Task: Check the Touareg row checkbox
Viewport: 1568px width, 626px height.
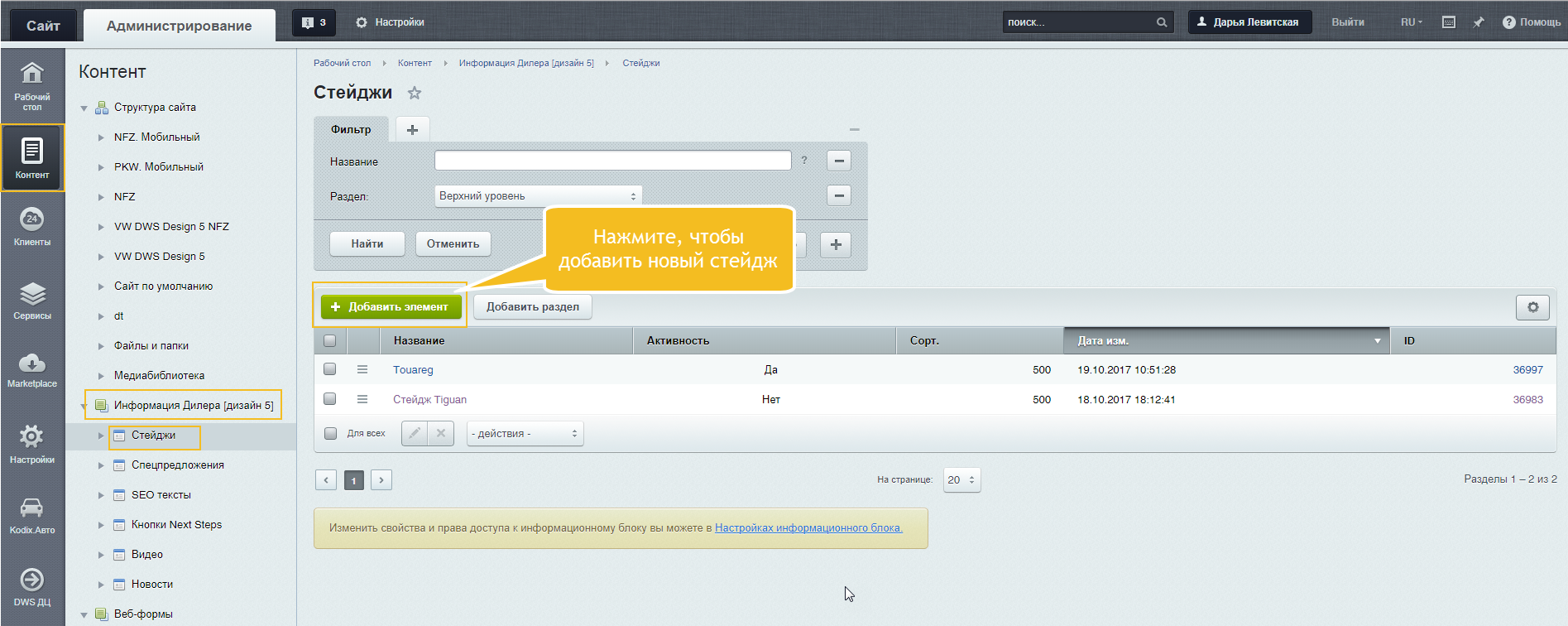Action: click(x=330, y=369)
